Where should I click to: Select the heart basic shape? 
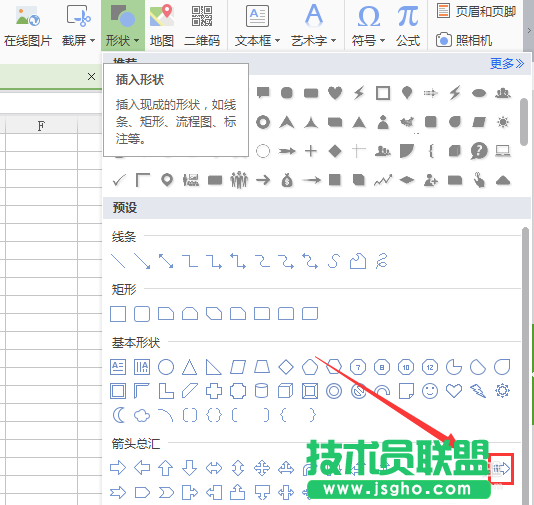pyautogui.click(x=454, y=391)
